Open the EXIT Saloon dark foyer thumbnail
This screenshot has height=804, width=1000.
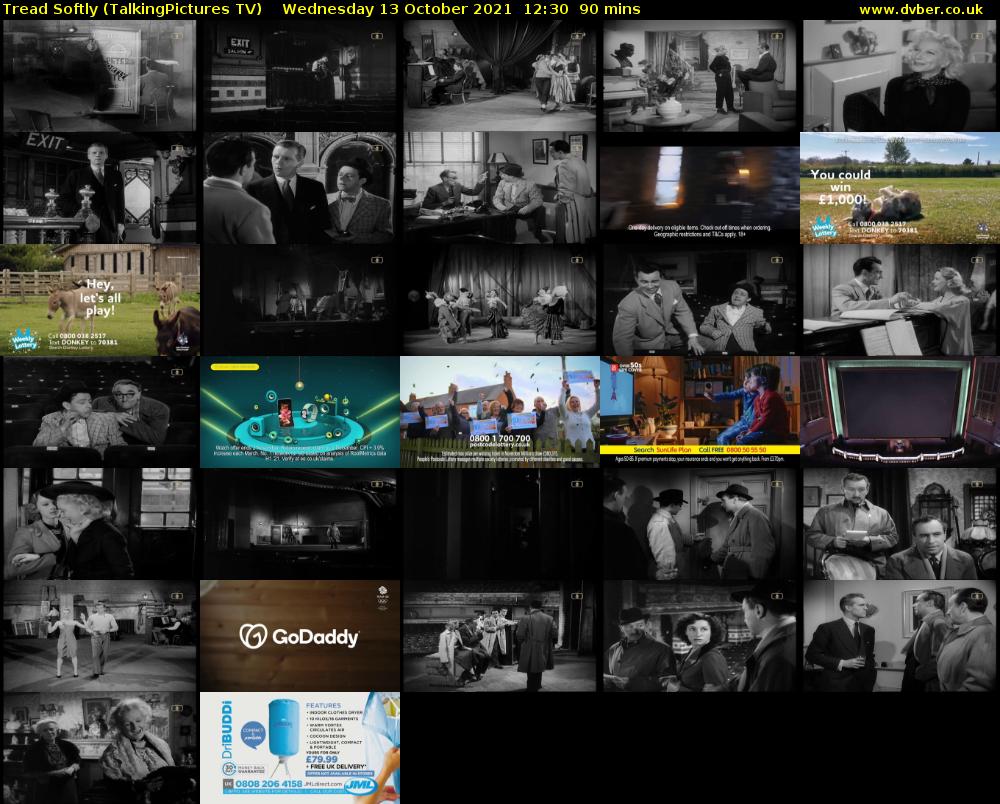click(300, 76)
